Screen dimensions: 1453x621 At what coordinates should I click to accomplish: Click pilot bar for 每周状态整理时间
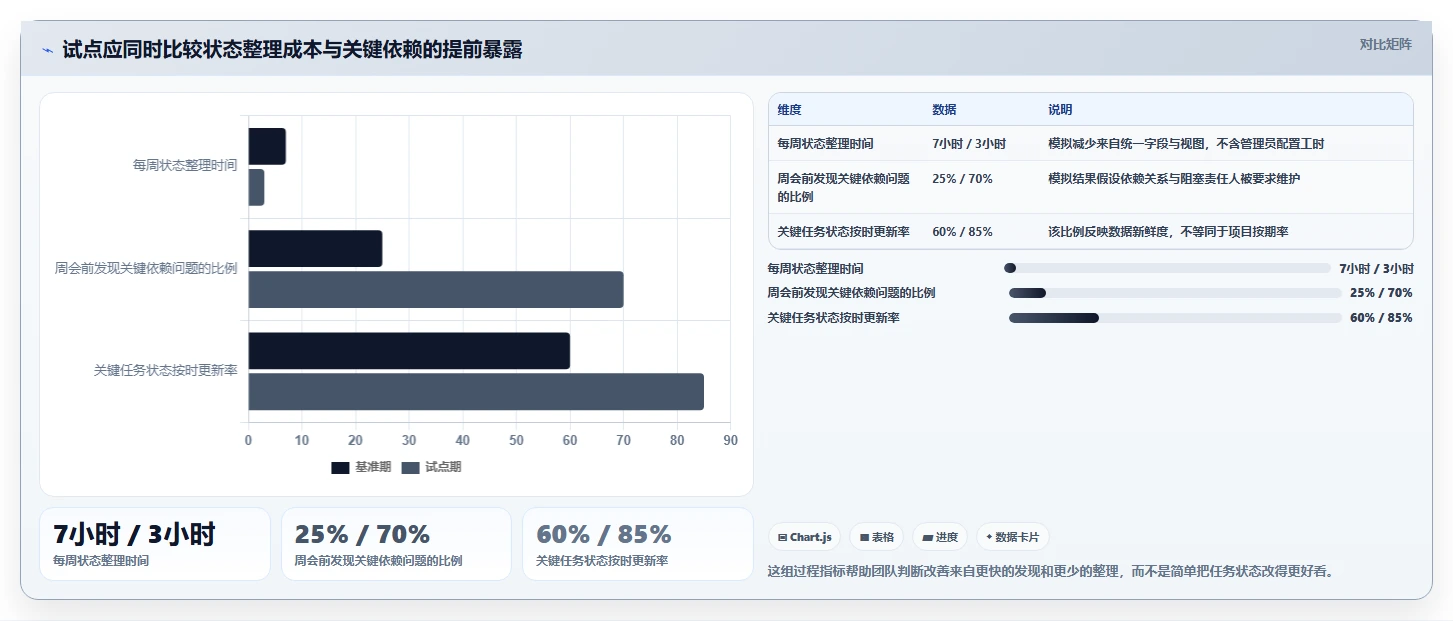click(x=256, y=188)
